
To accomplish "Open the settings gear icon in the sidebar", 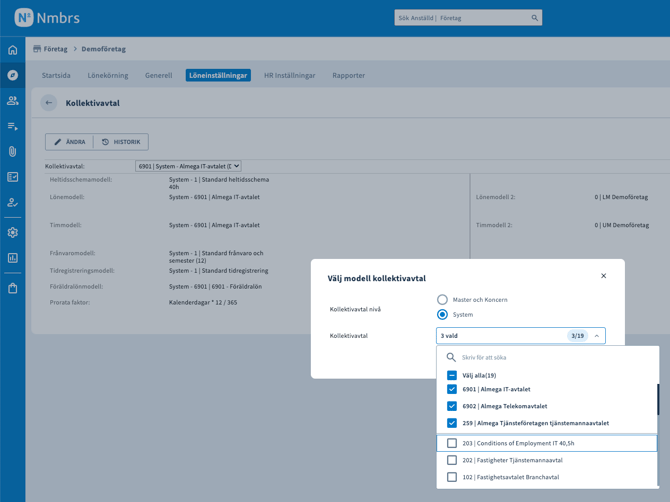I will point(13,232).
